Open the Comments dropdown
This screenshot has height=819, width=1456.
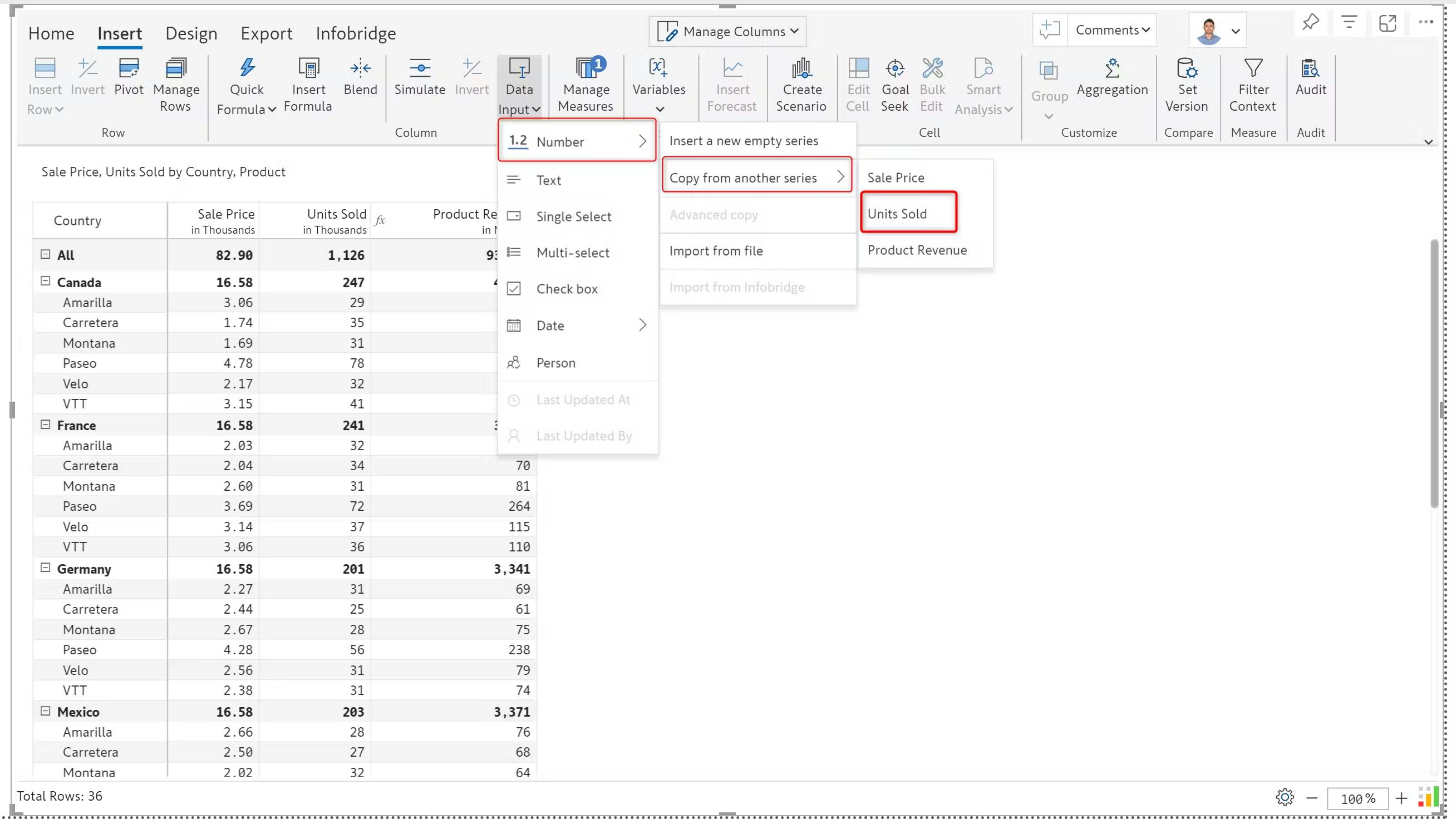pyautogui.click(x=1112, y=31)
